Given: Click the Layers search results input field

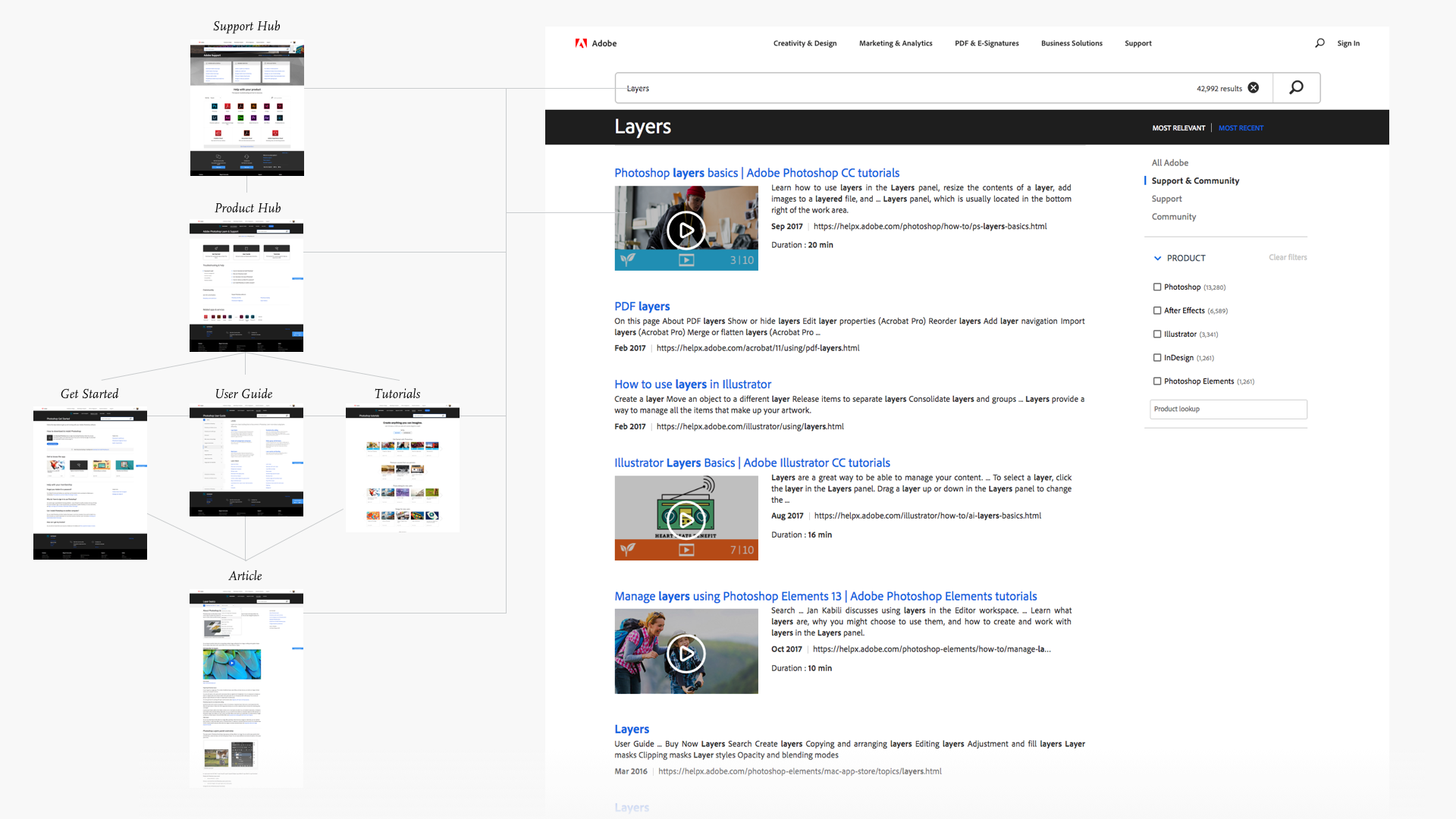Looking at the screenshot, I should (931, 88).
